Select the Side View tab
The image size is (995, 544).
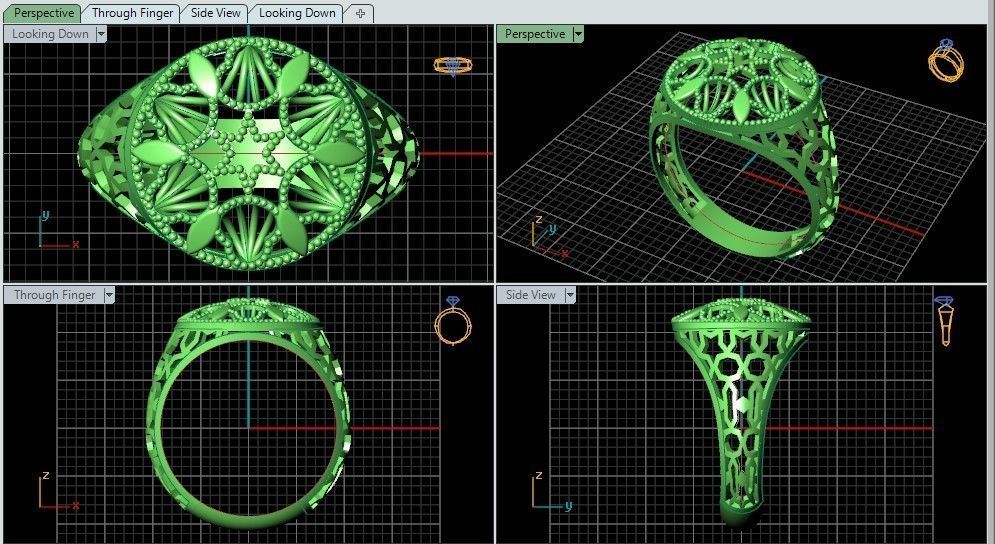[x=216, y=13]
